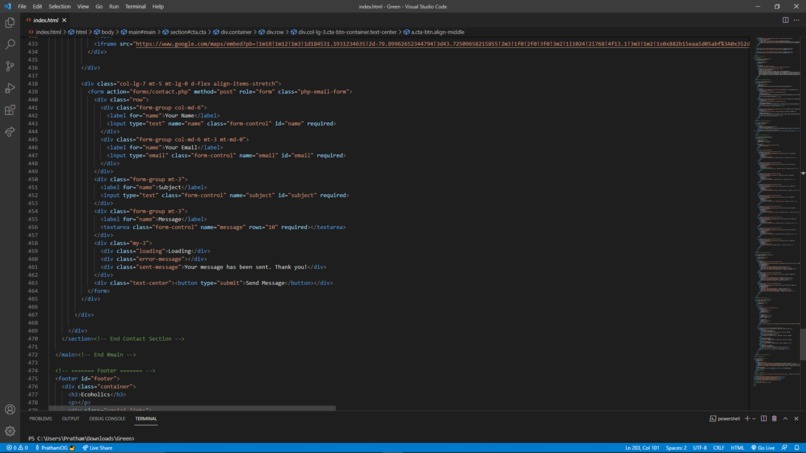Open the Terminal menu
806x453 pixels.
pos(135,7)
